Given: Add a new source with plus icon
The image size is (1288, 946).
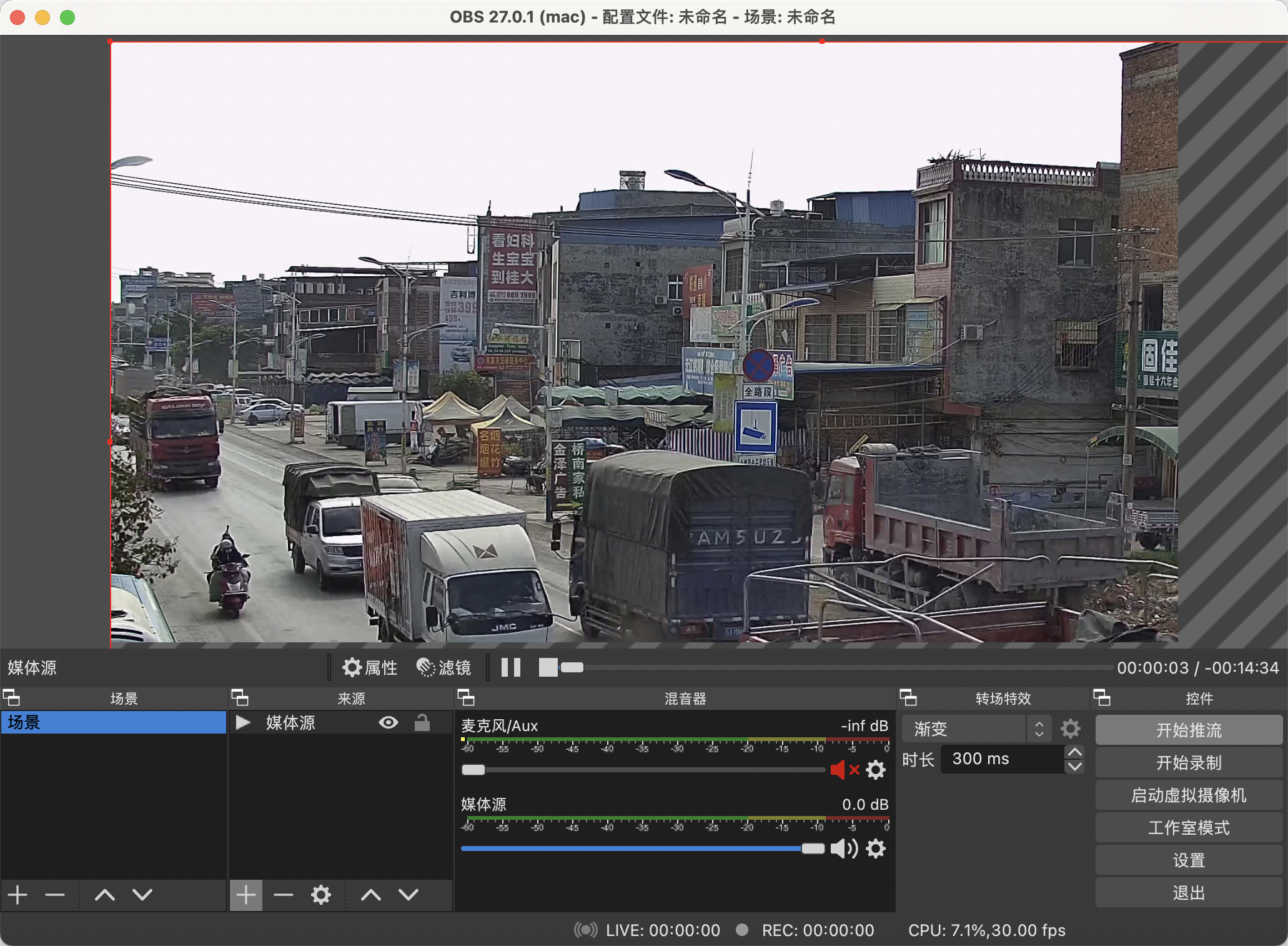Looking at the screenshot, I should pyautogui.click(x=246, y=895).
